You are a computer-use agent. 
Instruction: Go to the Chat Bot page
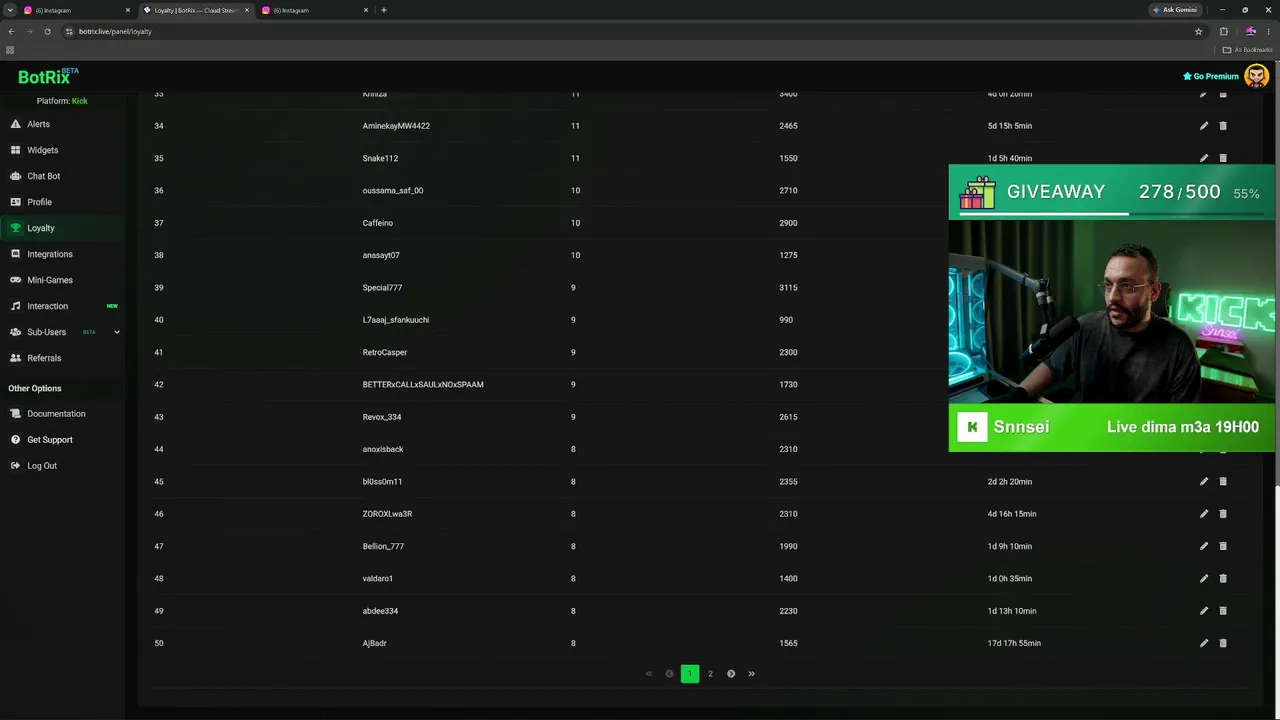pos(43,176)
